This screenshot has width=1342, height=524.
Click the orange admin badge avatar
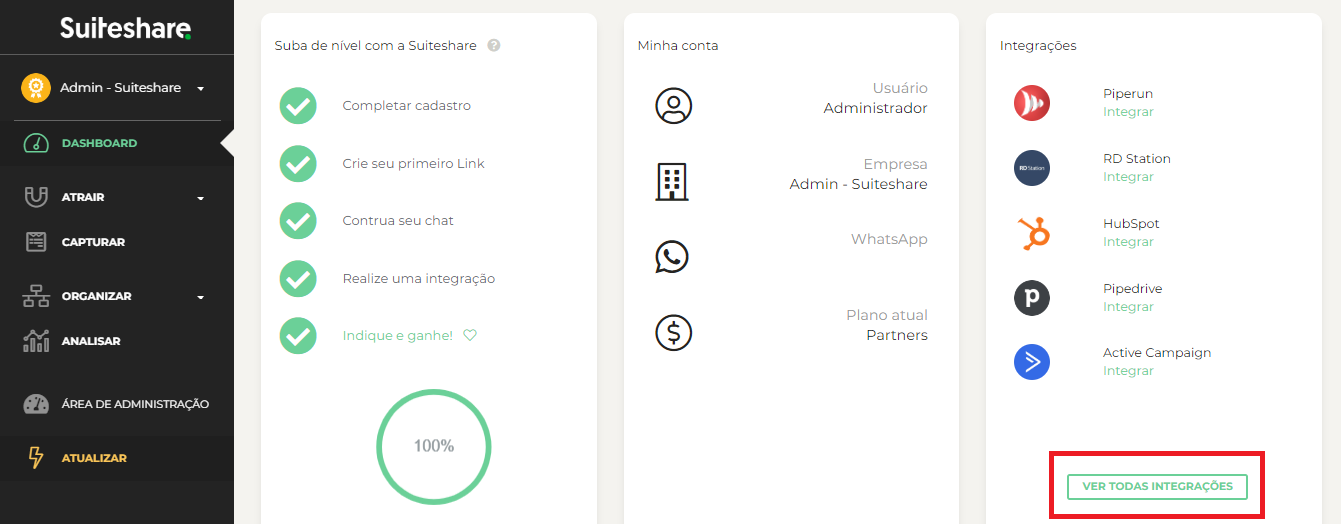[x=36, y=88]
